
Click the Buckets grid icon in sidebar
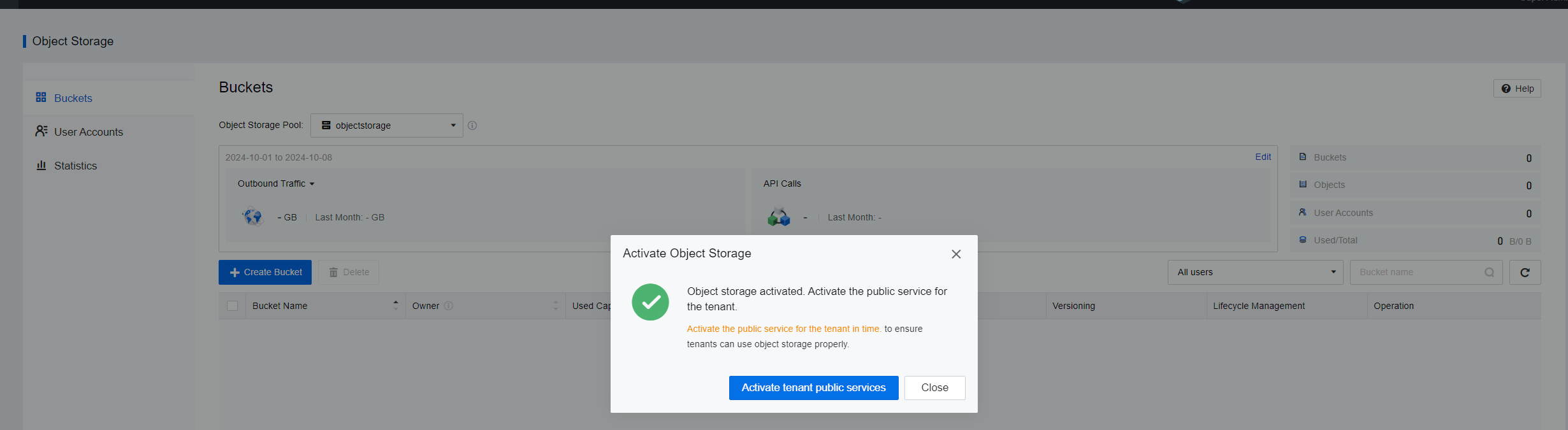41,97
